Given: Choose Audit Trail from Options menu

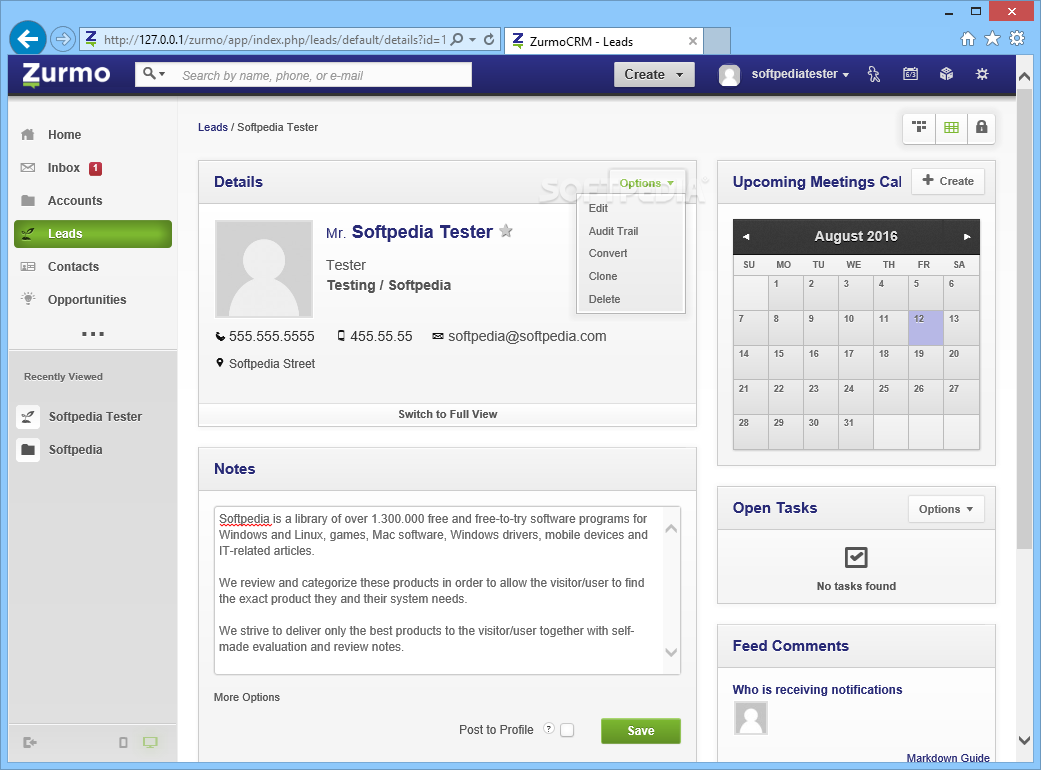Looking at the screenshot, I should (x=613, y=231).
